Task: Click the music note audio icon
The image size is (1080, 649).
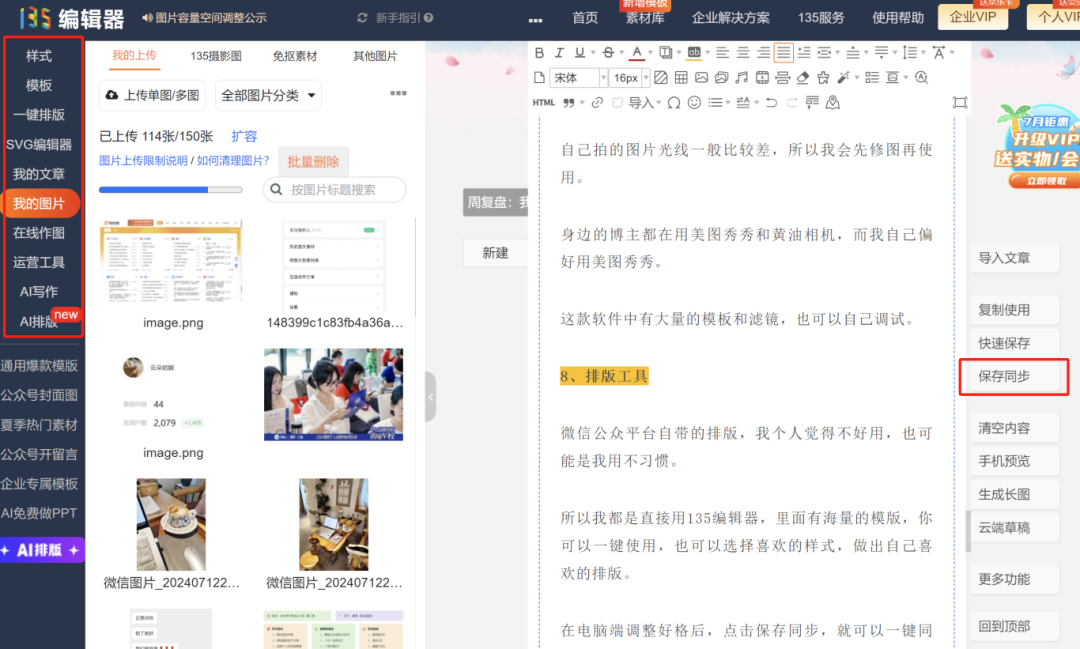Action: pyautogui.click(x=741, y=77)
